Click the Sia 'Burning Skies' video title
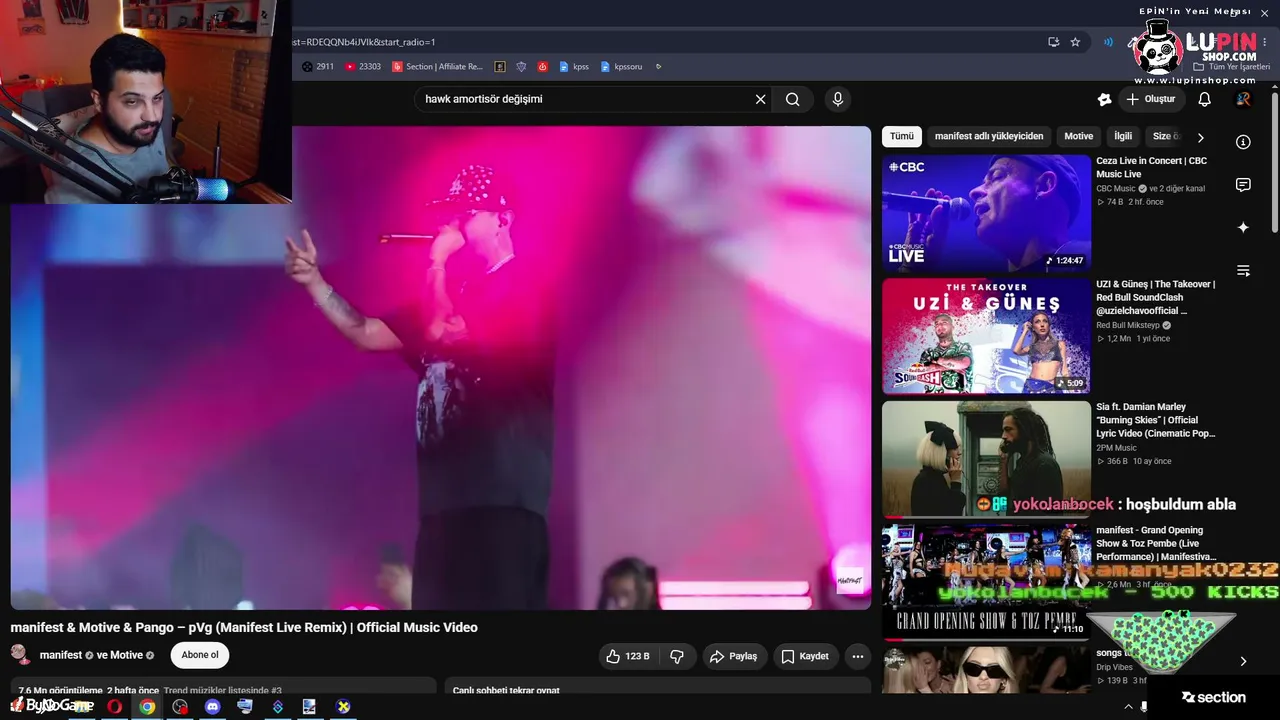This screenshot has height=720, width=1280. (1156, 420)
